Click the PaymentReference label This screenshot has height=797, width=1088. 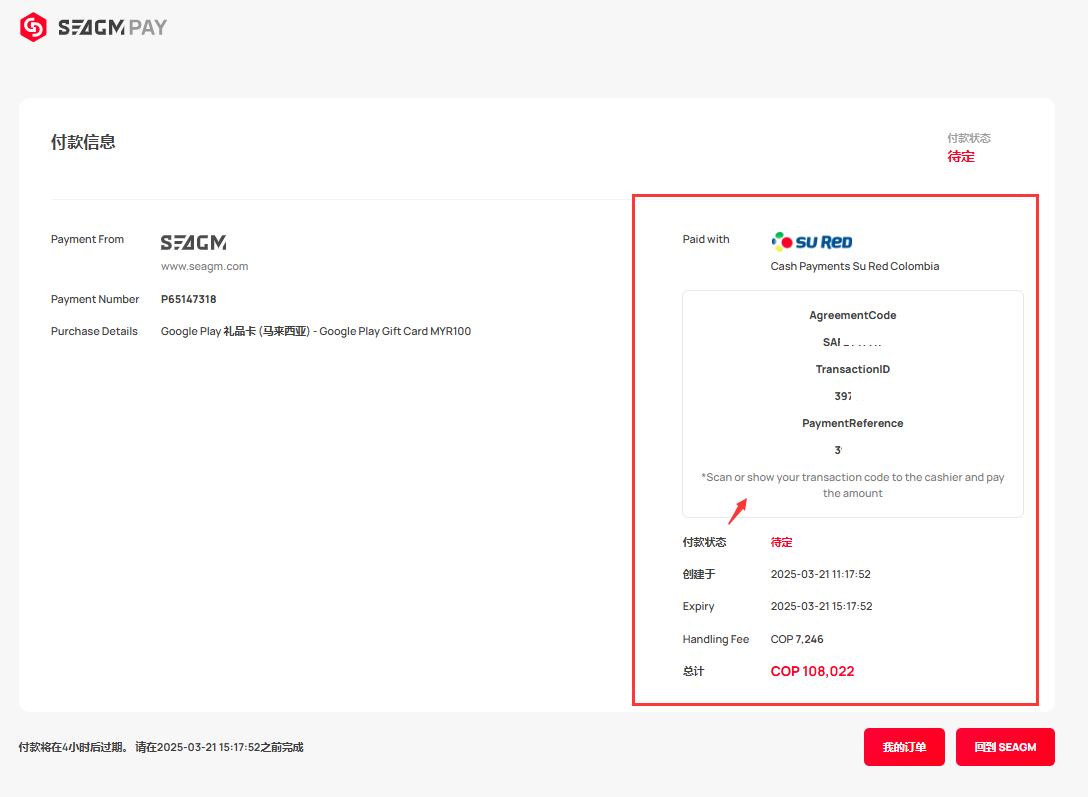[x=853, y=423]
